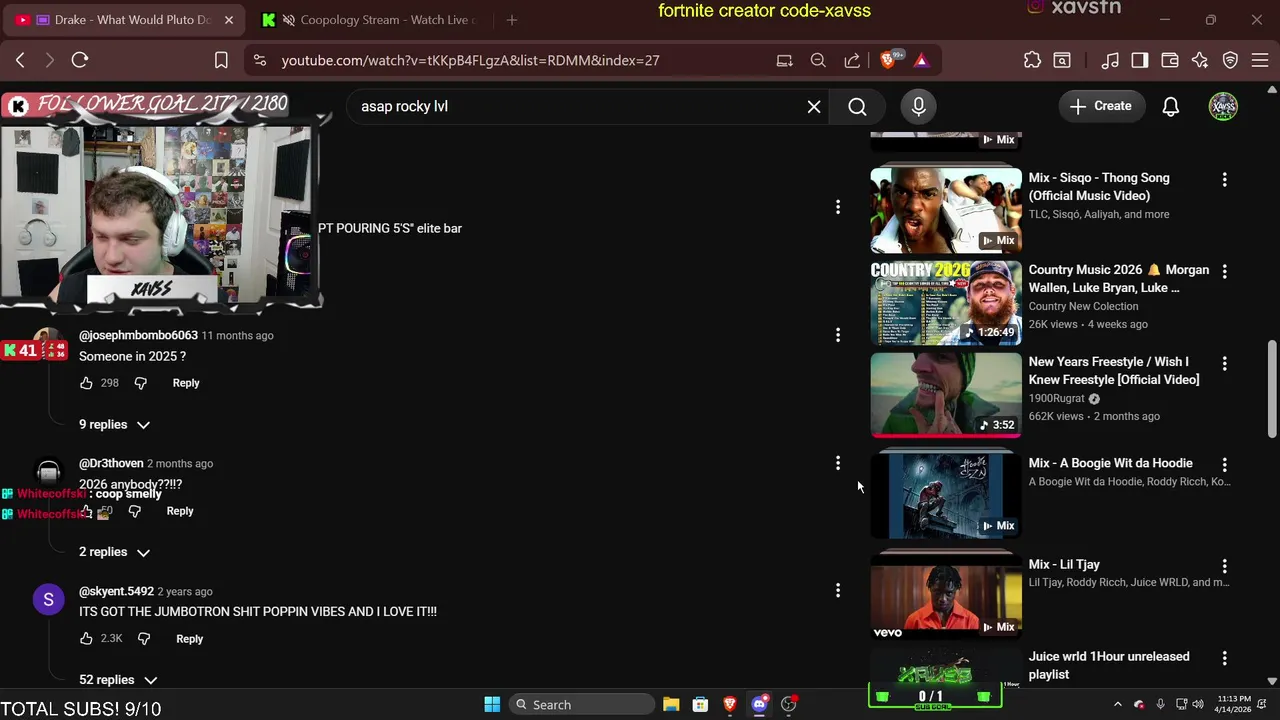Close the Drake YouTube tab
The image size is (1280, 720).
tap(228, 20)
